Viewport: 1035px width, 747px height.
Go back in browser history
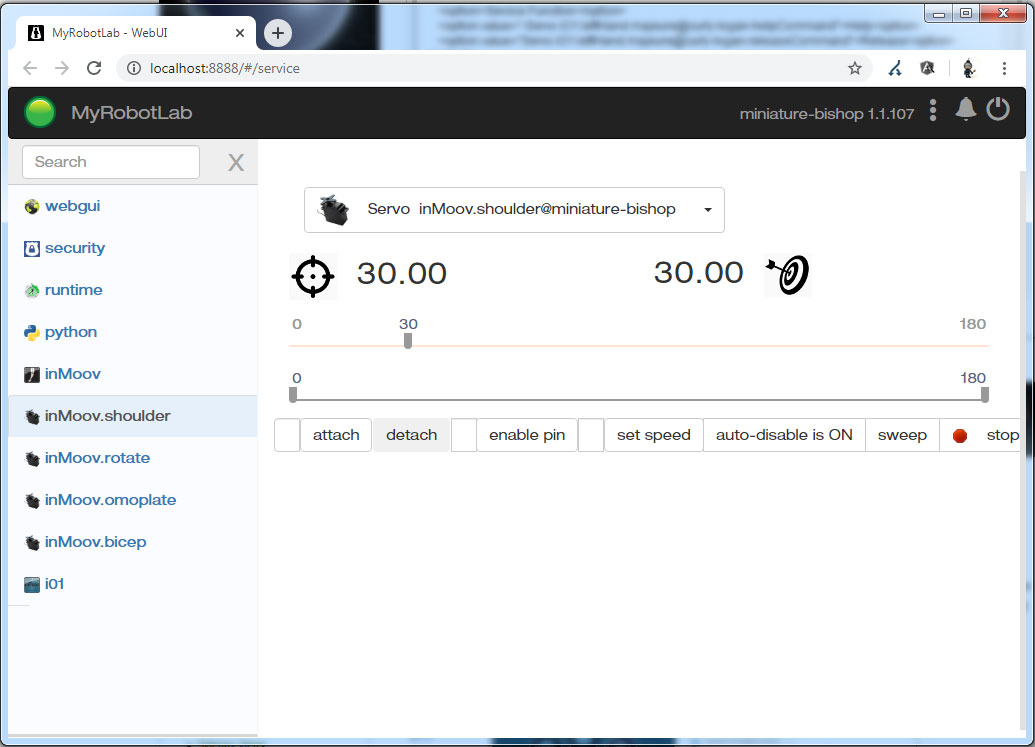click(30, 68)
